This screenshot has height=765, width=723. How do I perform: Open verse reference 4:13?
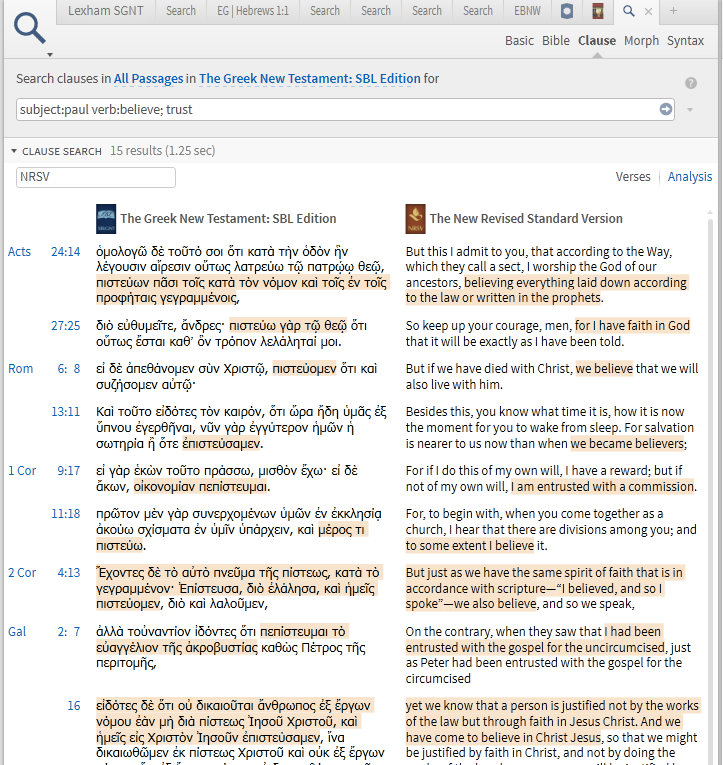68,573
